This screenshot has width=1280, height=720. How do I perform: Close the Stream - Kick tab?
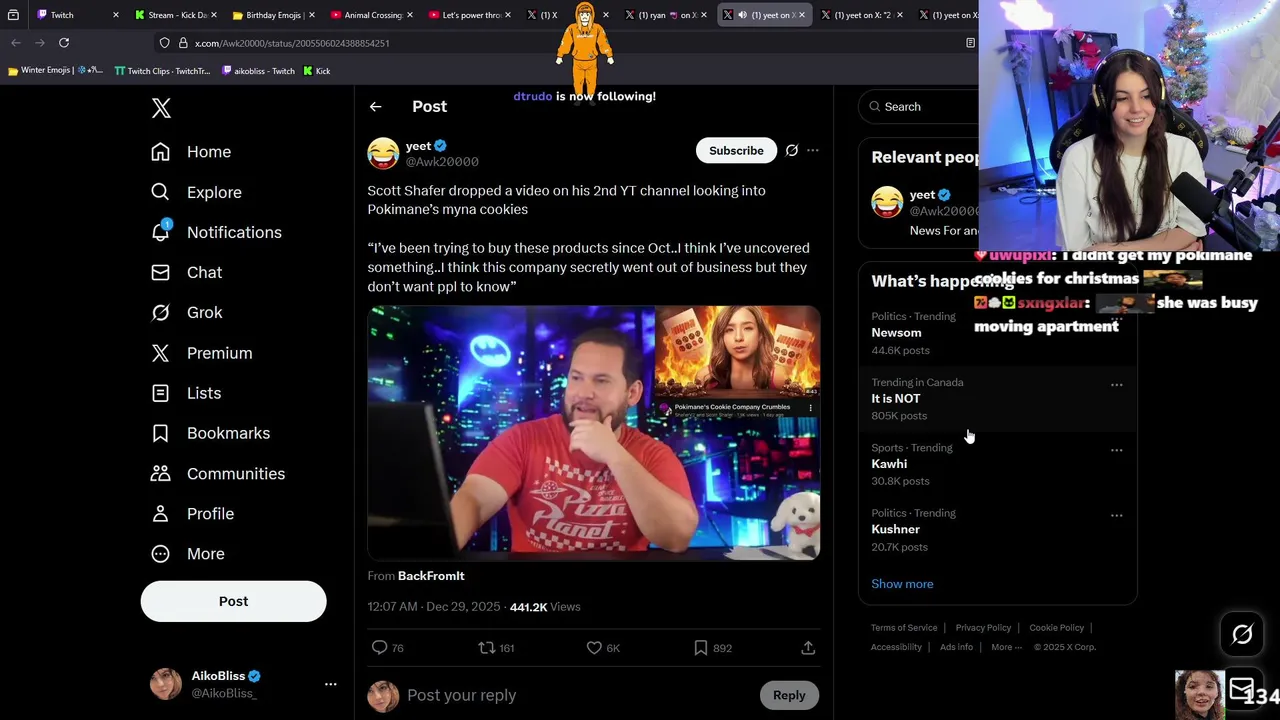tap(213, 15)
